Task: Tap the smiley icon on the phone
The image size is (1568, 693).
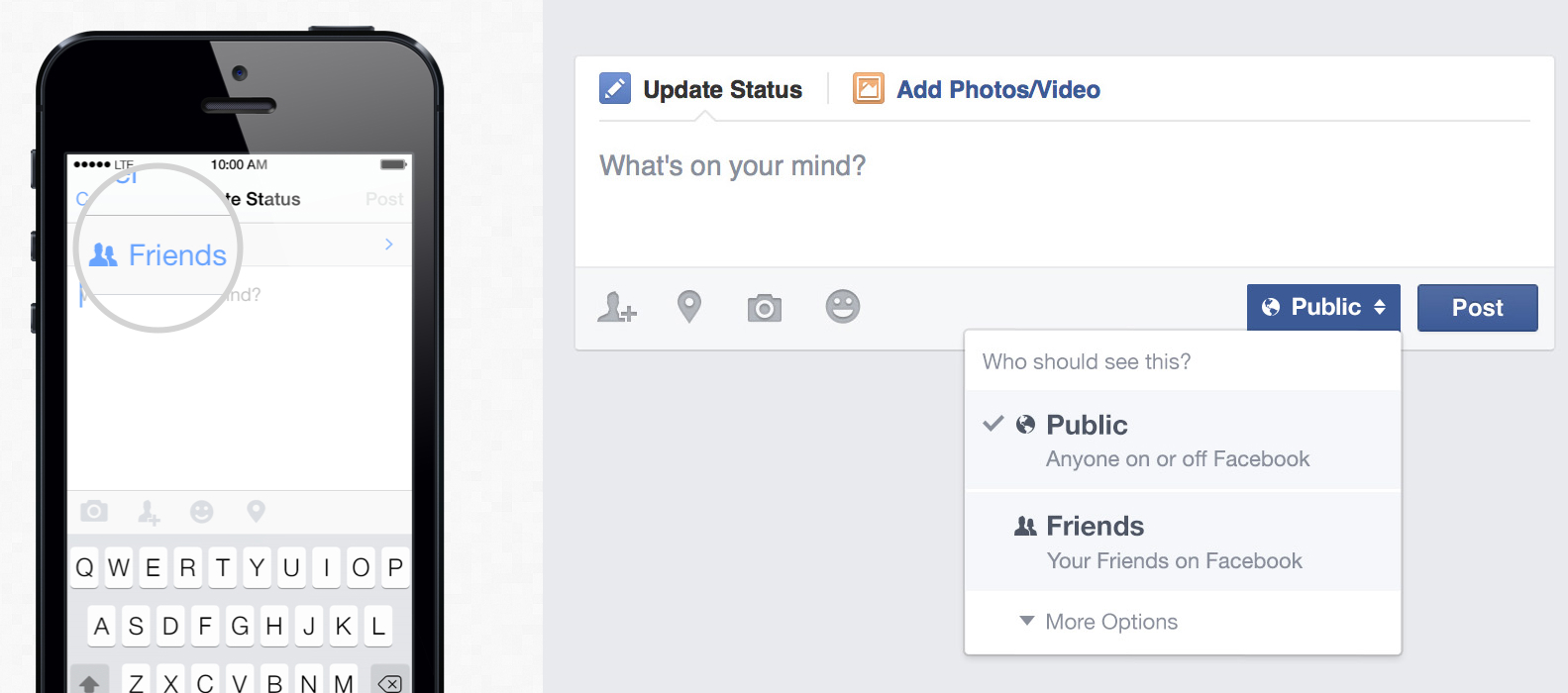Action: click(202, 511)
